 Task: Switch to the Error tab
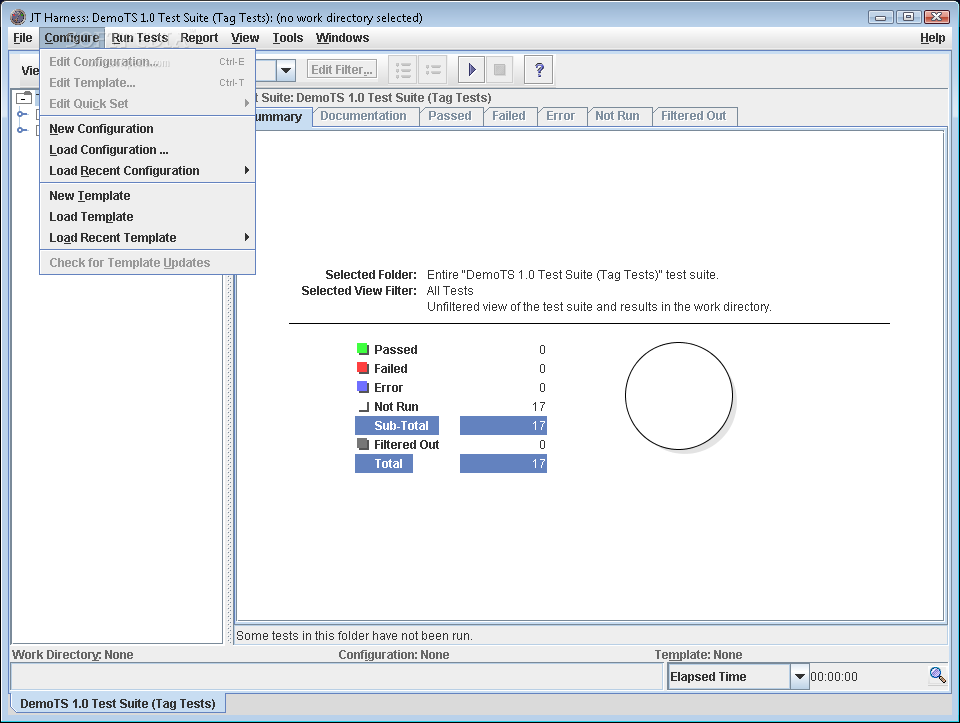[560, 116]
